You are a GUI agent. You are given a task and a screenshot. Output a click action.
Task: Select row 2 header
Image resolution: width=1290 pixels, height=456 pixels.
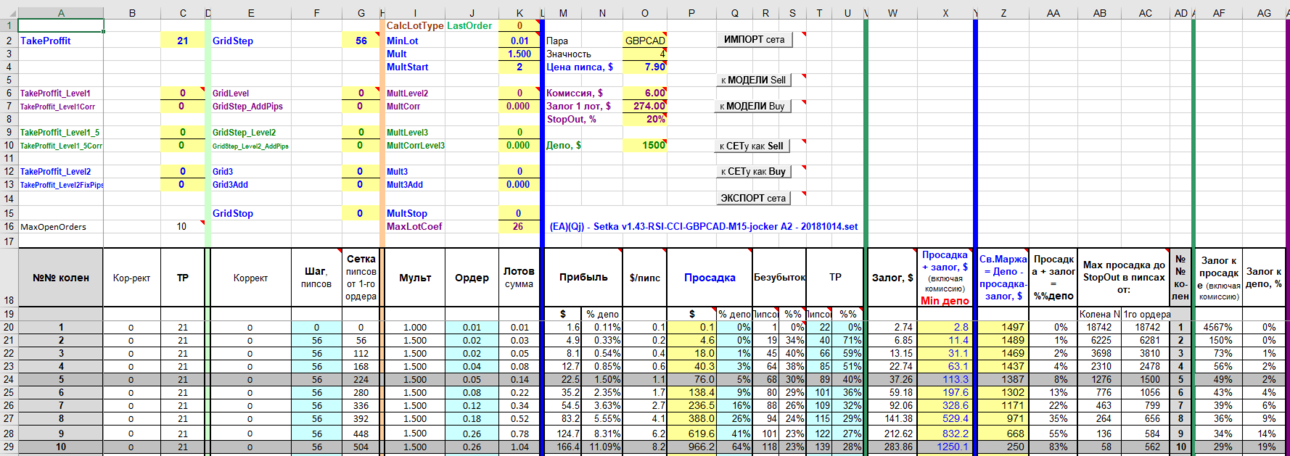coord(9,41)
